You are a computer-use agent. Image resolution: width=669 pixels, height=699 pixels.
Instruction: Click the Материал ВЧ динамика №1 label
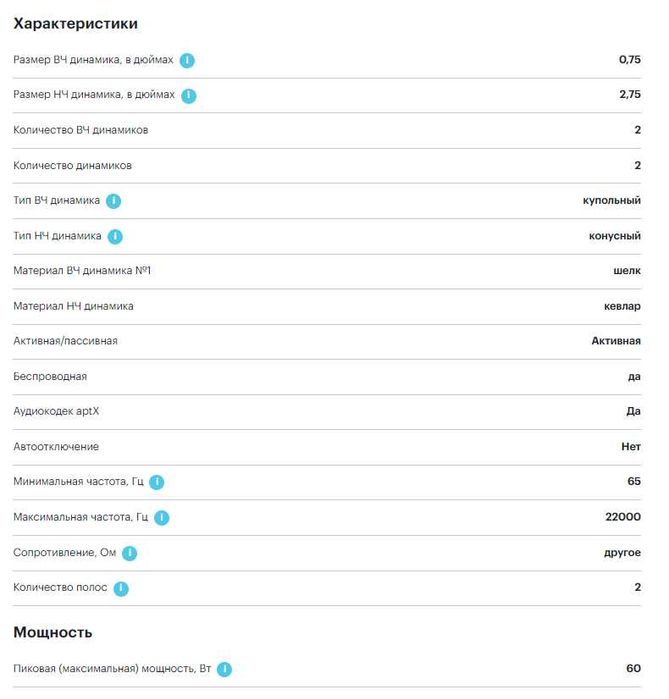82,271
